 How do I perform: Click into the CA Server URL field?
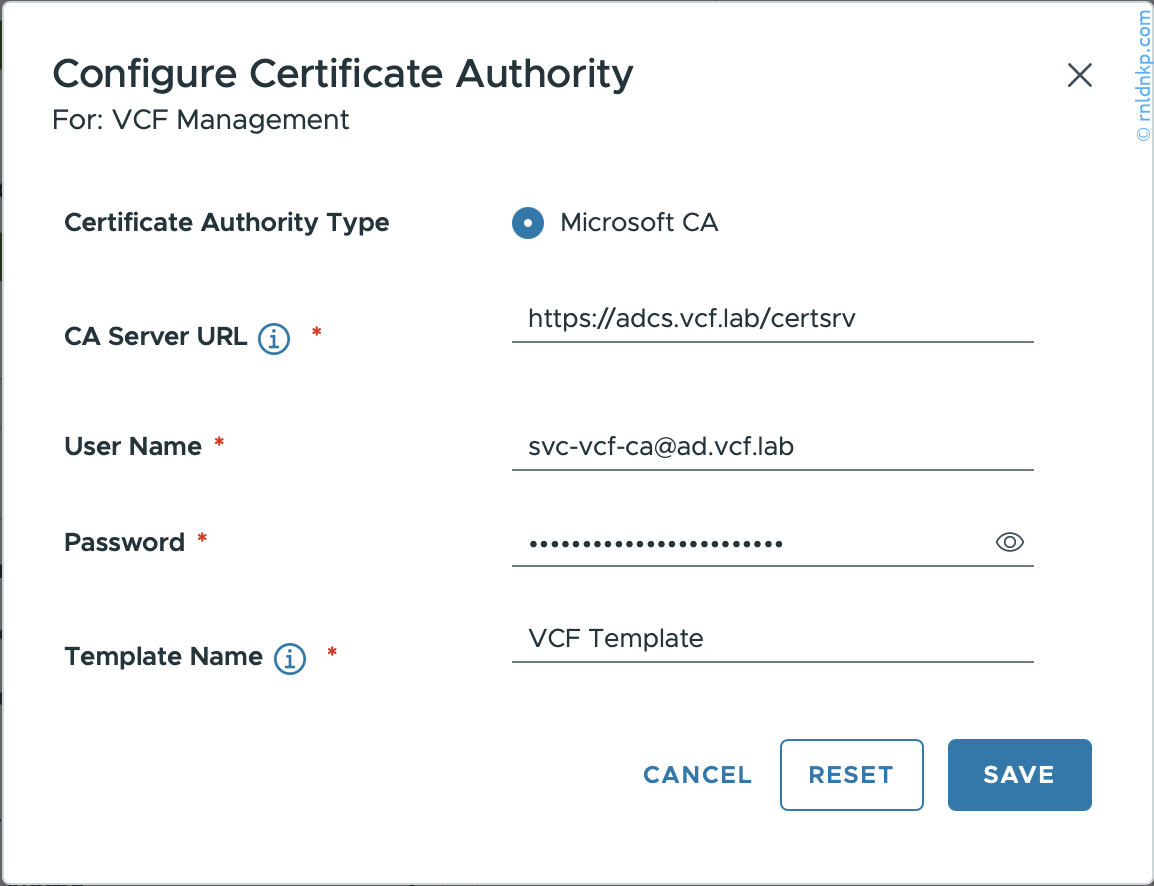pos(771,319)
